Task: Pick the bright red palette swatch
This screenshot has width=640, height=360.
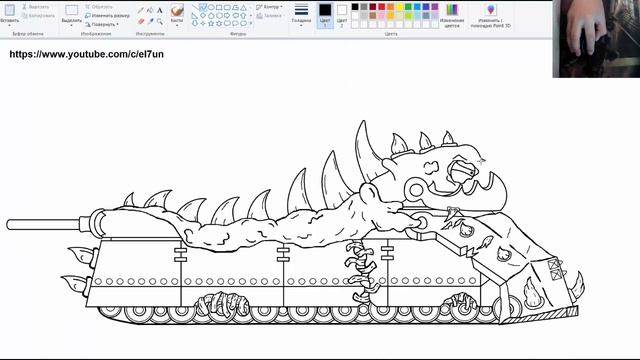Action: 382,7
